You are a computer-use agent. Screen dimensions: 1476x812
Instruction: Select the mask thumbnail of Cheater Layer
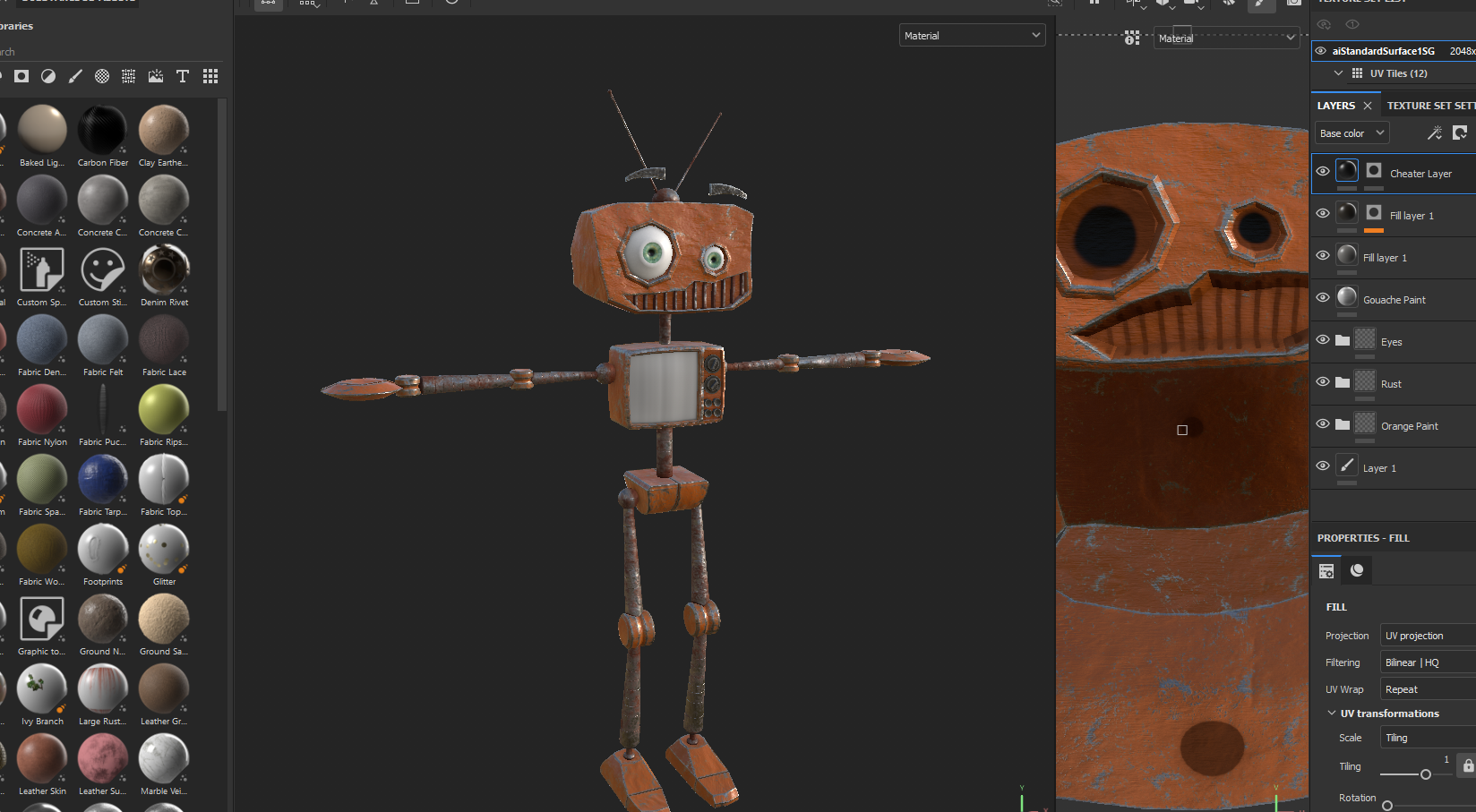coord(1374,170)
